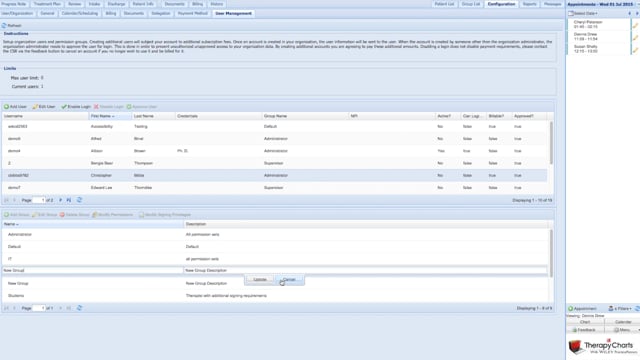The height and width of the screenshot is (360, 640).
Task: Sort users by Last Name column header
Action: point(153,116)
